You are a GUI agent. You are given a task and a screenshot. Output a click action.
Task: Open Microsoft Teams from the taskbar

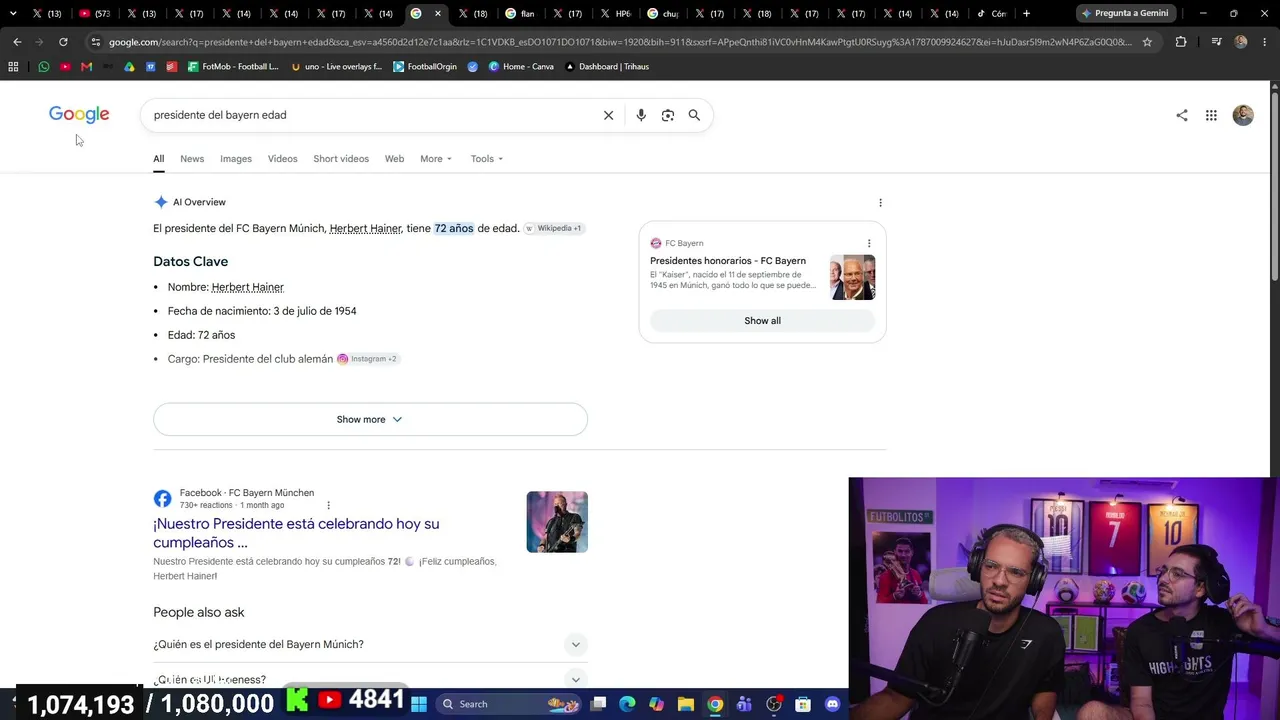744,704
